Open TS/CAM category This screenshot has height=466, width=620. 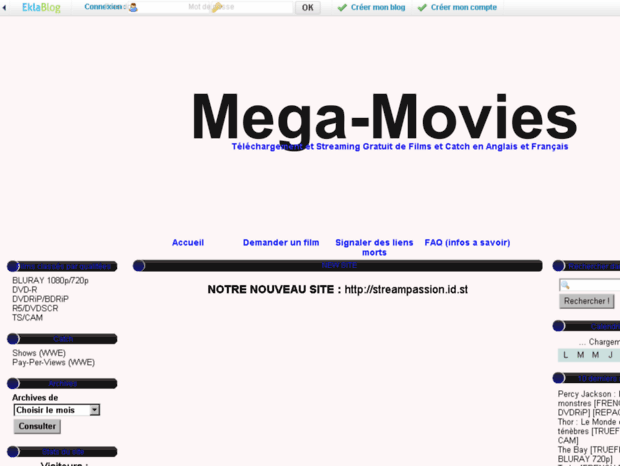(27, 317)
